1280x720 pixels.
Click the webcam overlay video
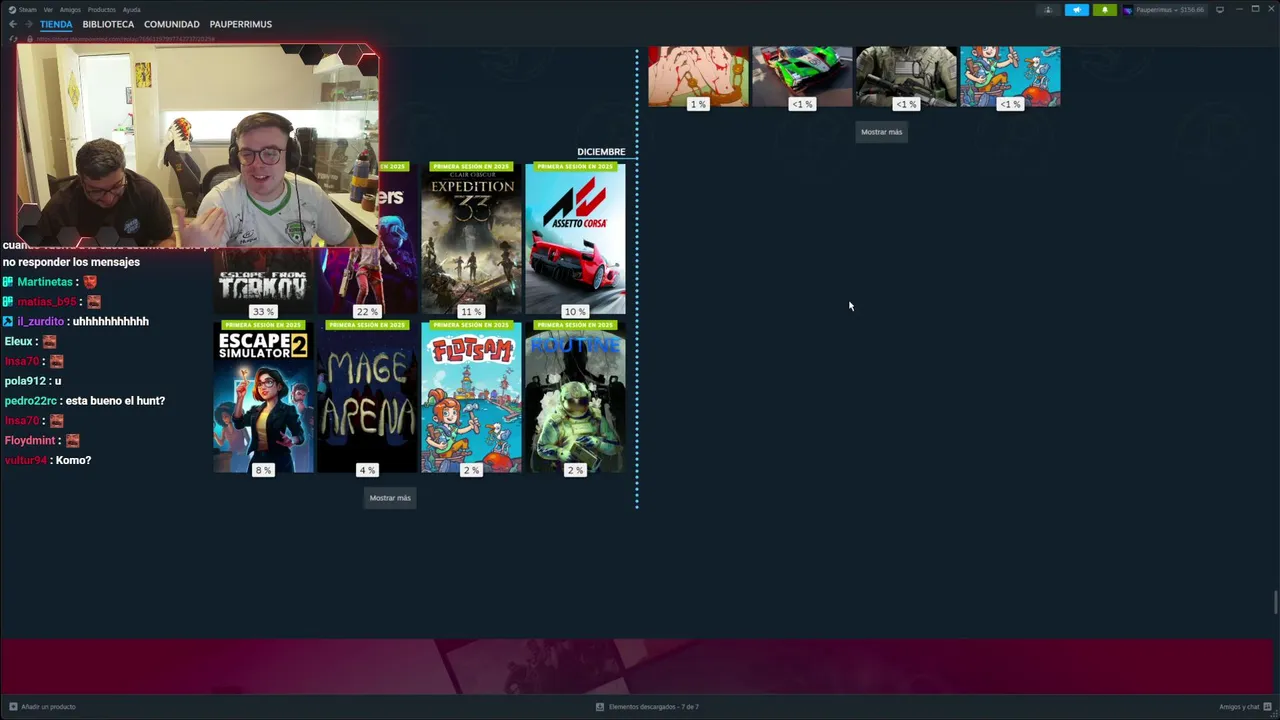pos(198,145)
